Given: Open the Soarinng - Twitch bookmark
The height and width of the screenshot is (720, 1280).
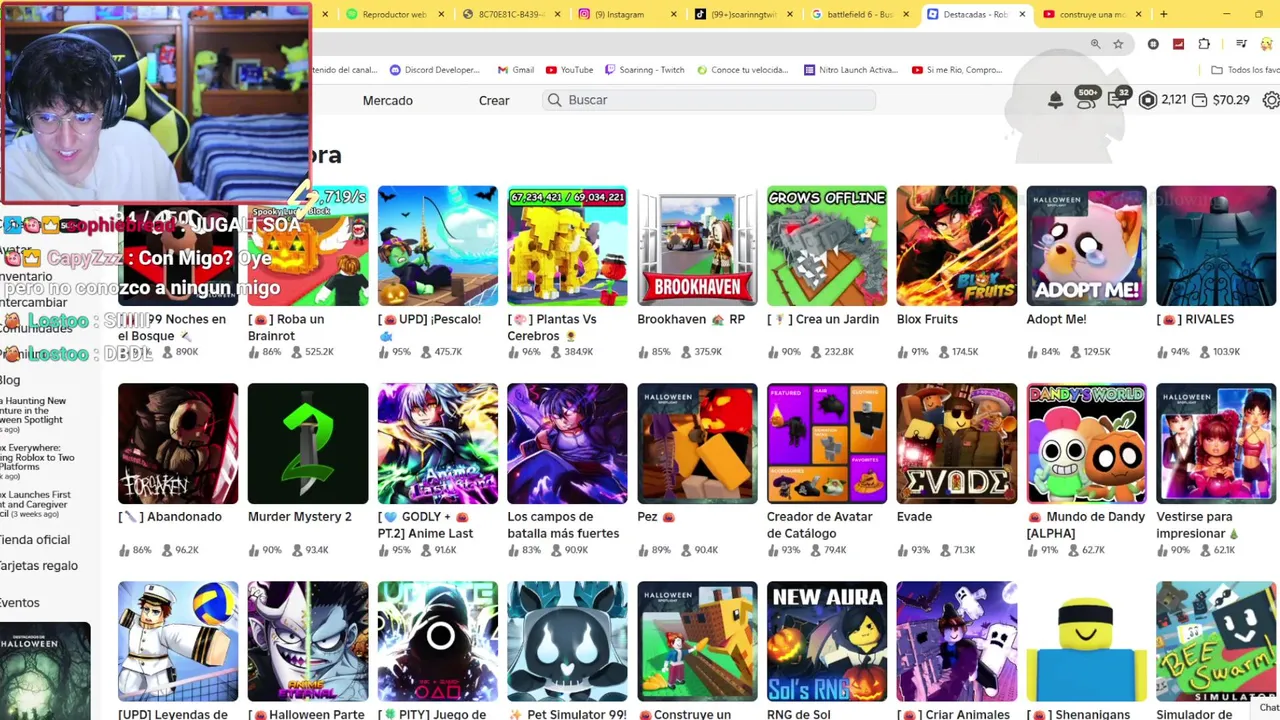Looking at the screenshot, I should tap(645, 70).
